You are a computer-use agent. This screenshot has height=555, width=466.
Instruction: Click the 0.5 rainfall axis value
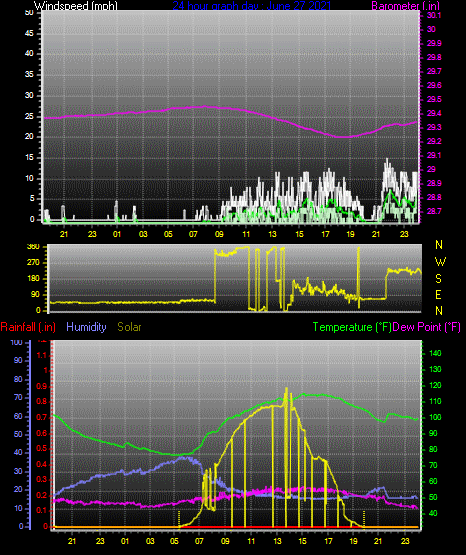[42, 448]
